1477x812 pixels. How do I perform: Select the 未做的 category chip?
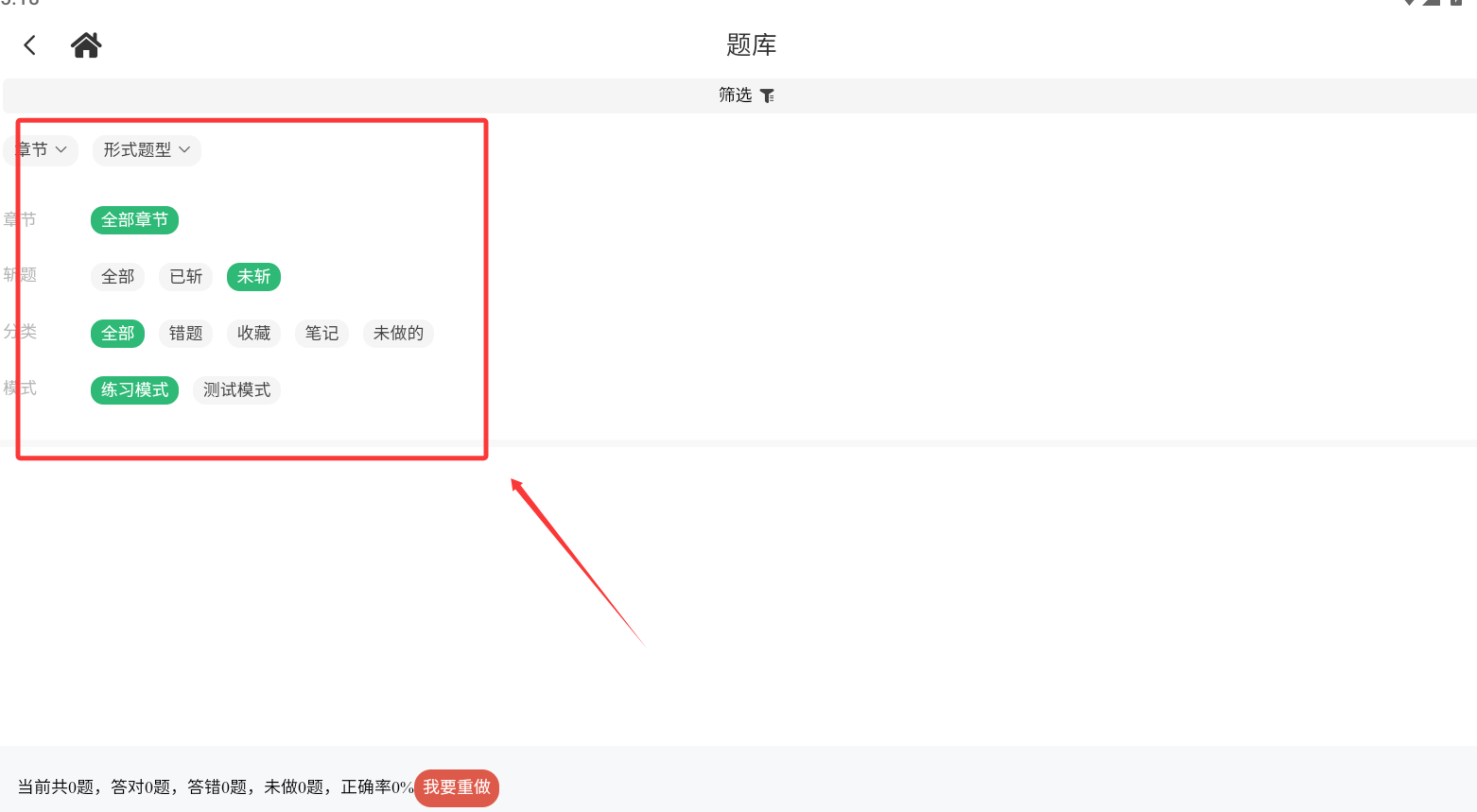point(398,334)
